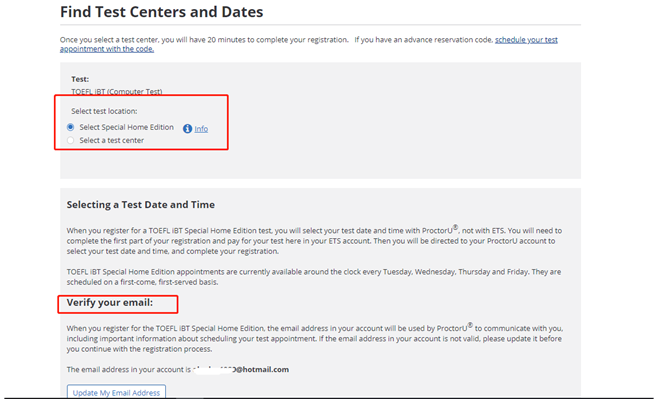Click the 'Select test location:' label
This screenshot has width=660, height=412.
click(x=104, y=111)
